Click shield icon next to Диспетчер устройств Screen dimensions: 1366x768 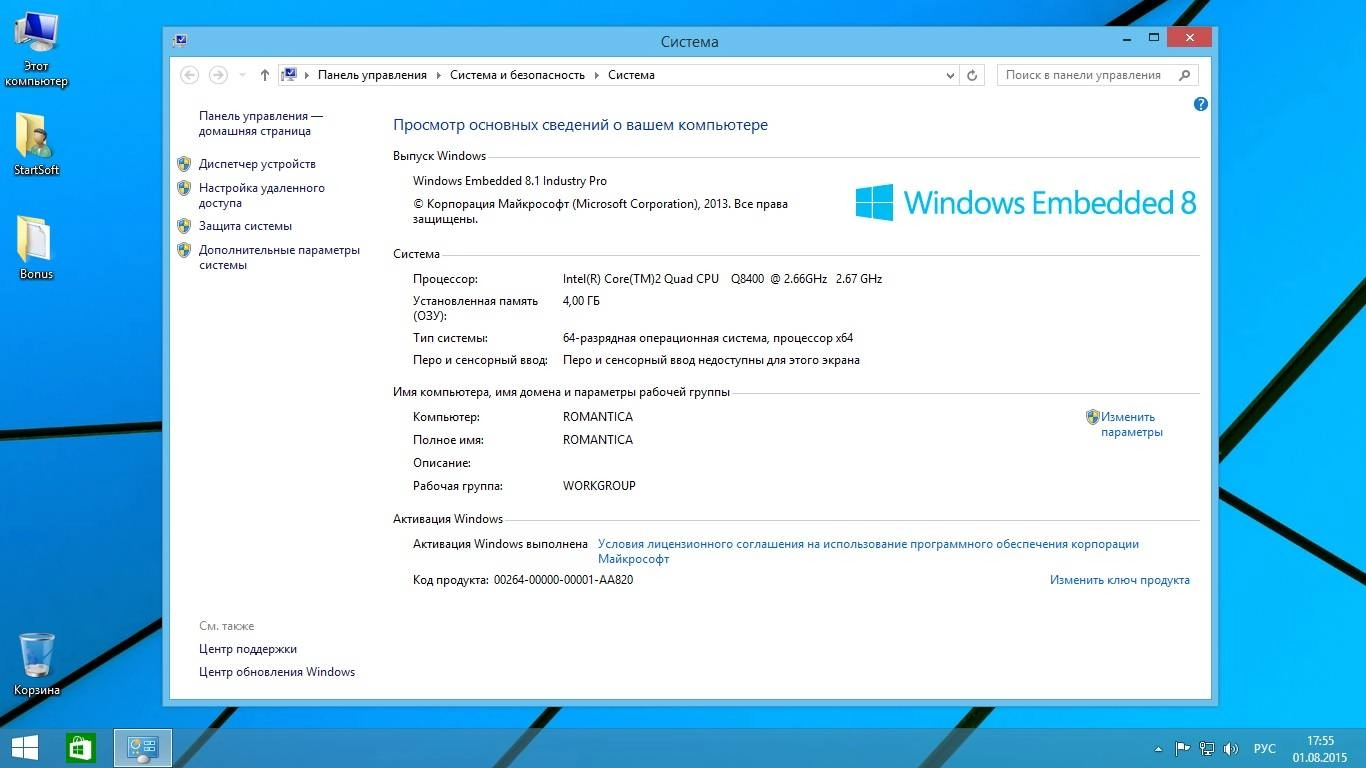[184, 164]
